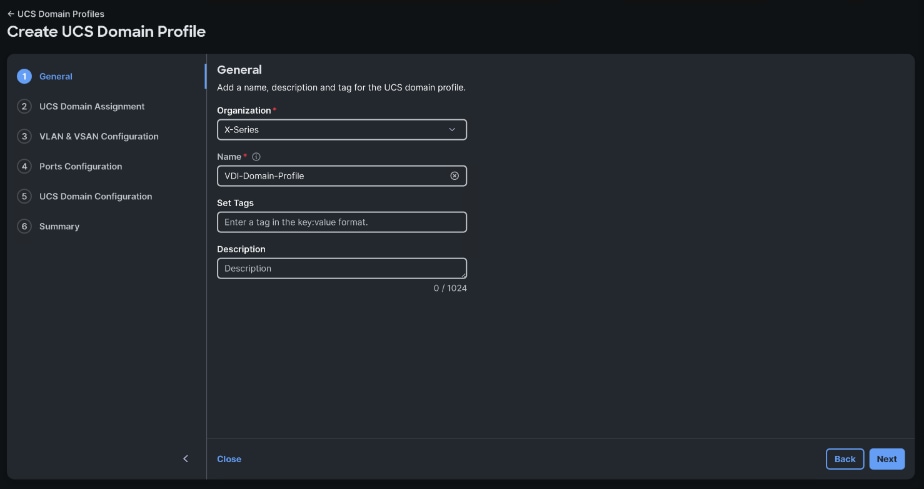Click the info icon beside Name
Screen dimensions: 924x489
pyautogui.click(x=256, y=157)
